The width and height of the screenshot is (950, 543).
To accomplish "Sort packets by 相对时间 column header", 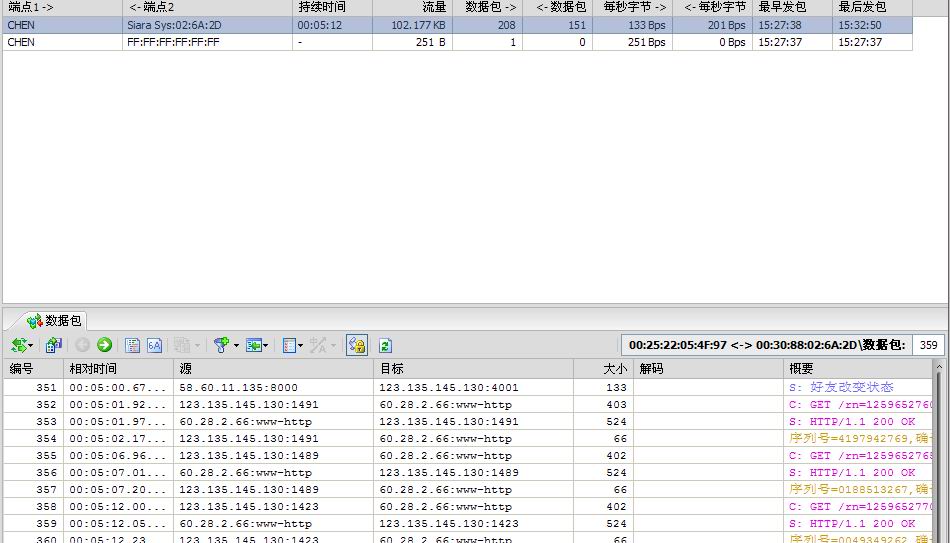I will click(118, 369).
